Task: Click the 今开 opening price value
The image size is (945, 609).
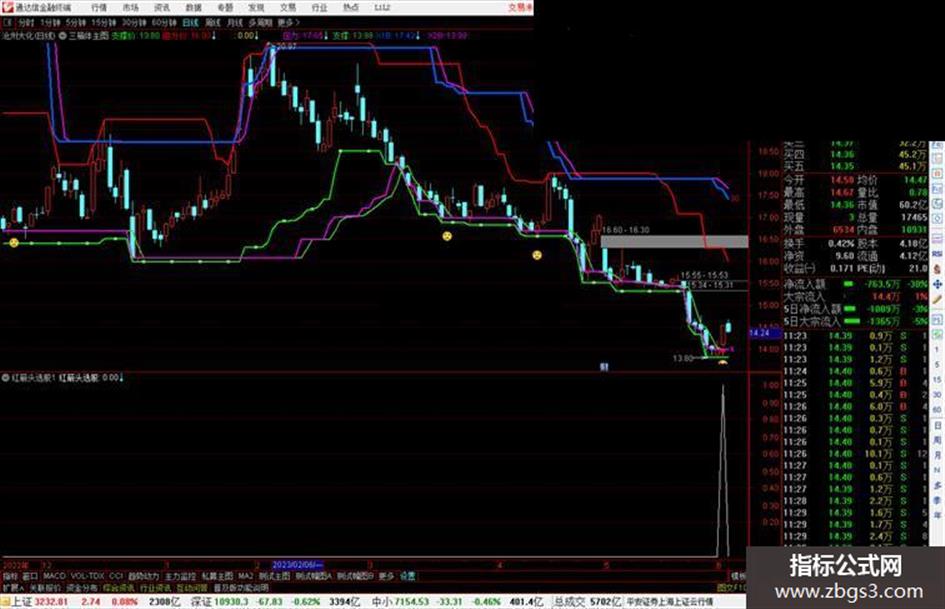Action: click(x=842, y=180)
